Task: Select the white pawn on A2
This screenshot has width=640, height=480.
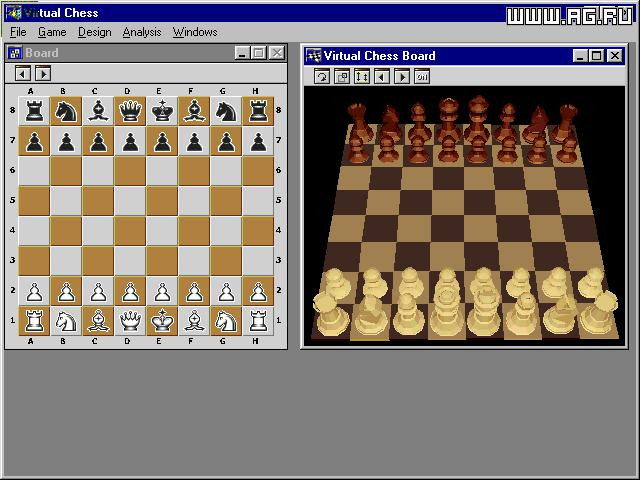Action: pos(34,291)
